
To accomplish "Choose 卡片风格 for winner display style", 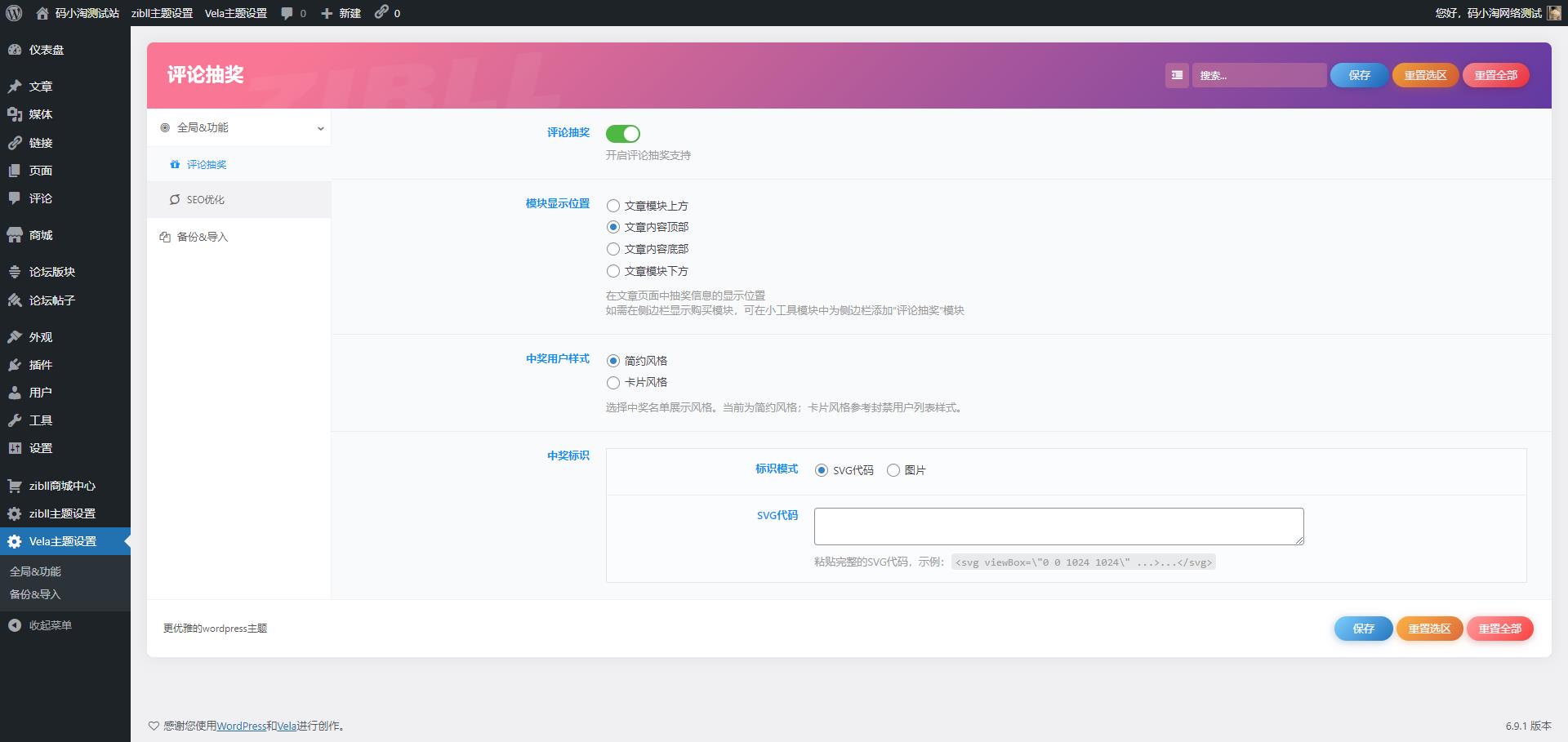I will (x=612, y=382).
